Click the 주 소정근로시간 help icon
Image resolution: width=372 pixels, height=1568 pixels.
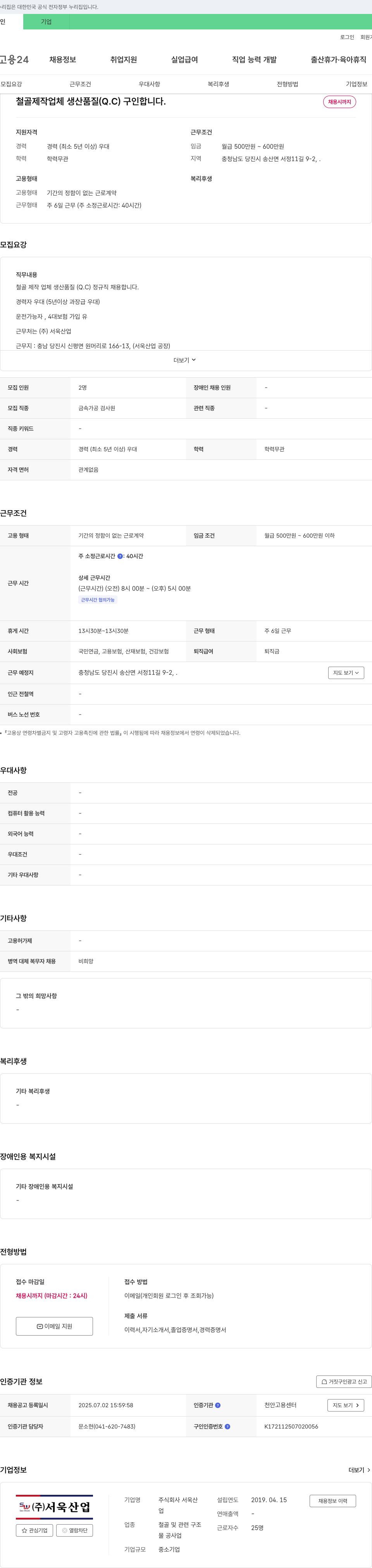(120, 556)
